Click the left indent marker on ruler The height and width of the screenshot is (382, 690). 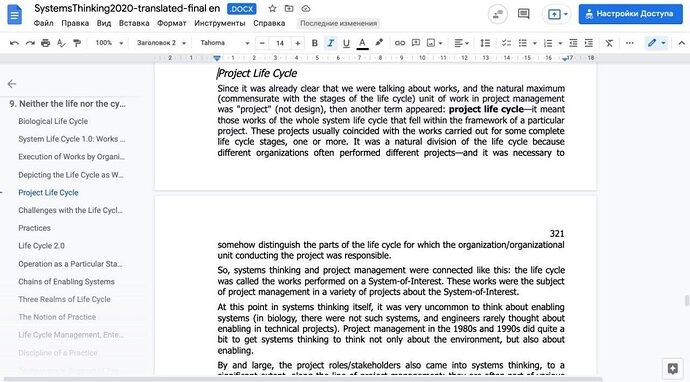(217, 58)
